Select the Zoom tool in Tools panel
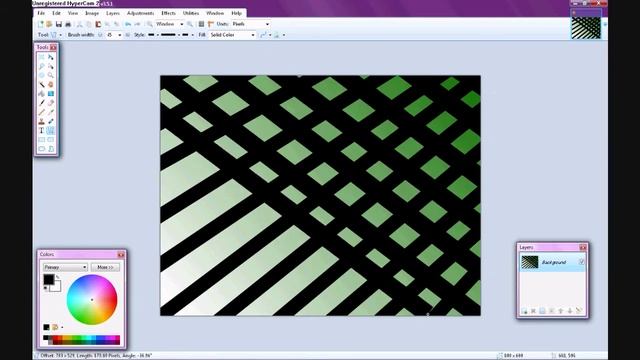The image size is (640, 360). (51, 75)
